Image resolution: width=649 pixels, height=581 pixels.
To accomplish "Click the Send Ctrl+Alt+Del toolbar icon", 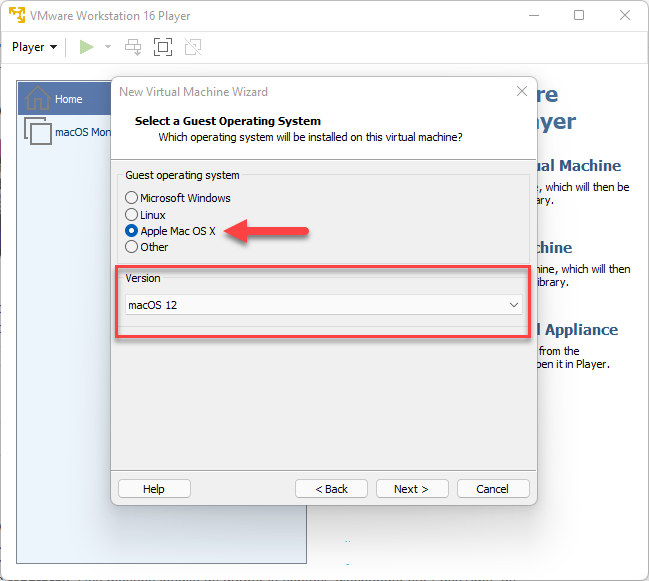I will (133, 47).
